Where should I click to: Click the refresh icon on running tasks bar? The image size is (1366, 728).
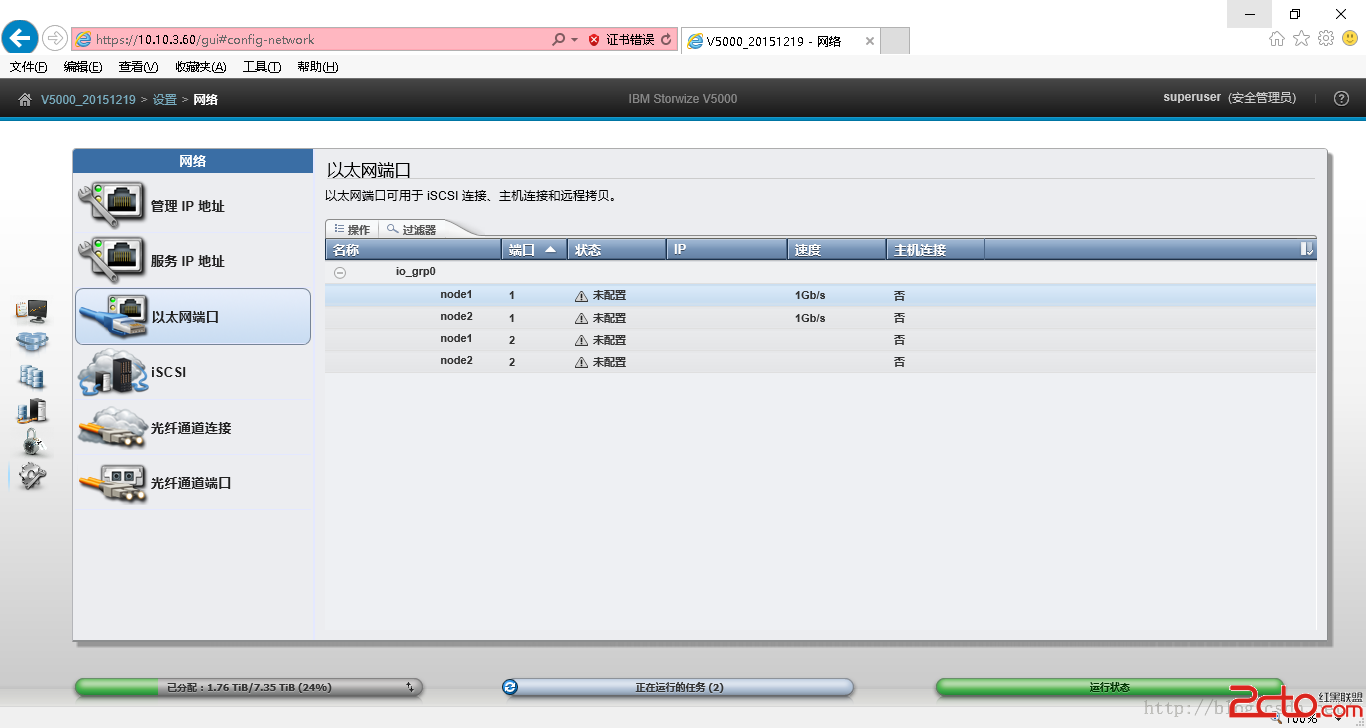coord(511,687)
